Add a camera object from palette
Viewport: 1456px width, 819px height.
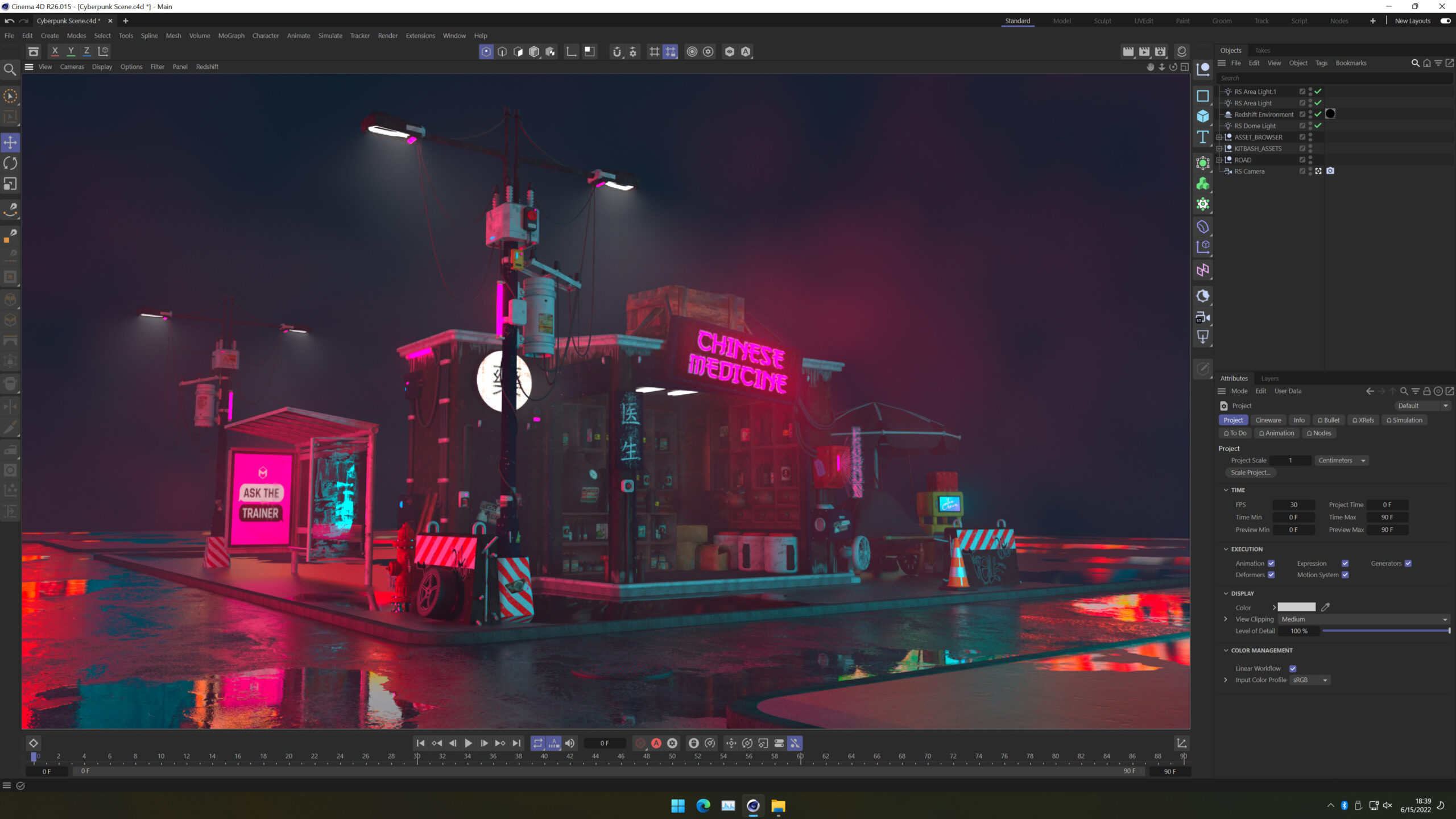point(1202,317)
